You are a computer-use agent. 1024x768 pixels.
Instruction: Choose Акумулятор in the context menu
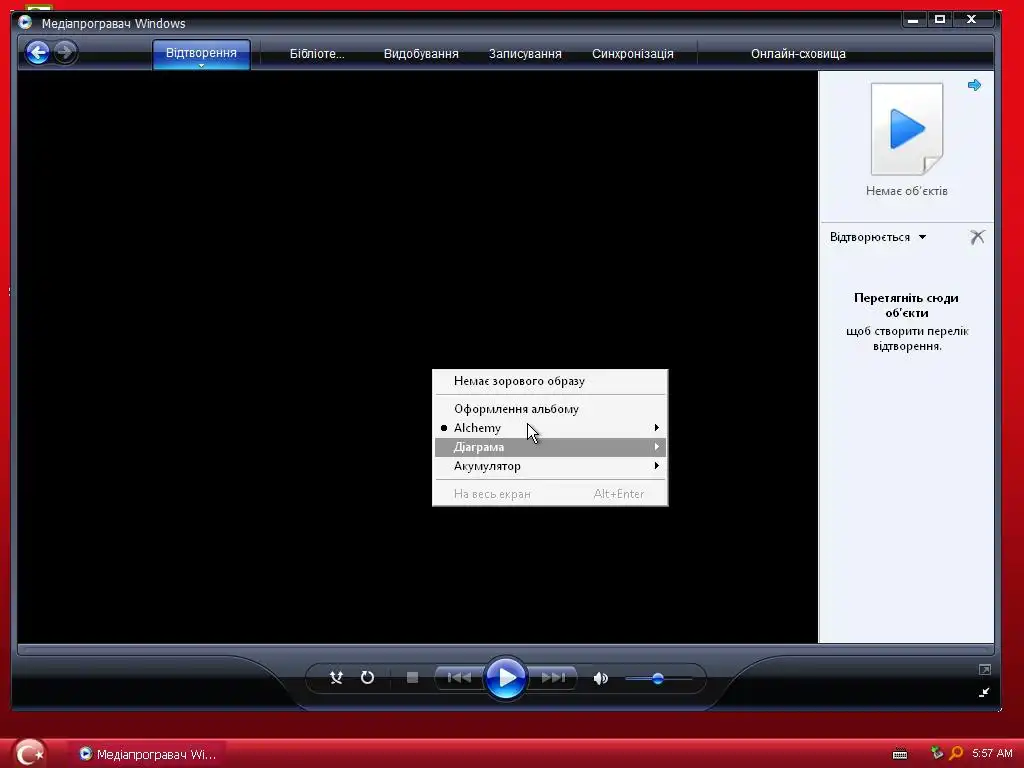click(550, 466)
